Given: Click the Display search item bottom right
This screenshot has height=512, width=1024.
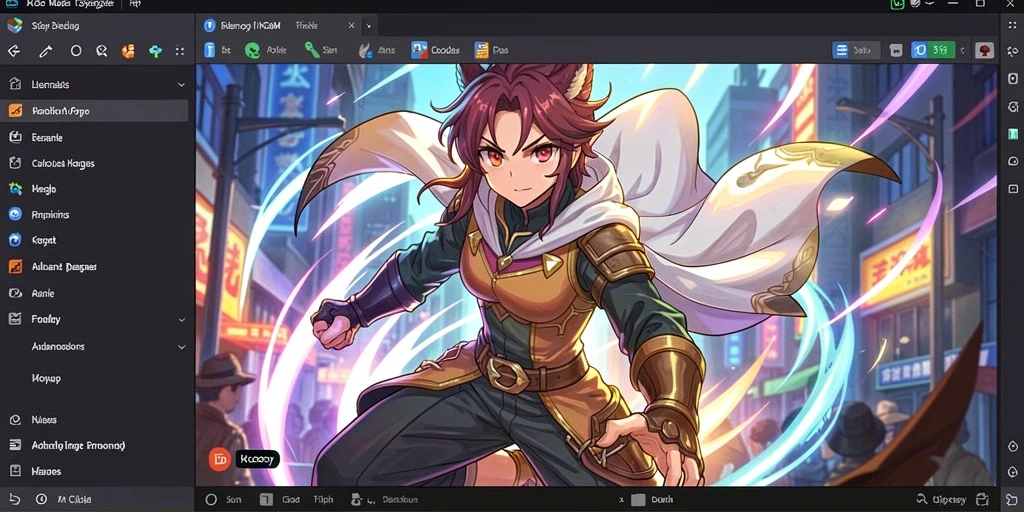Looking at the screenshot, I should (x=940, y=500).
